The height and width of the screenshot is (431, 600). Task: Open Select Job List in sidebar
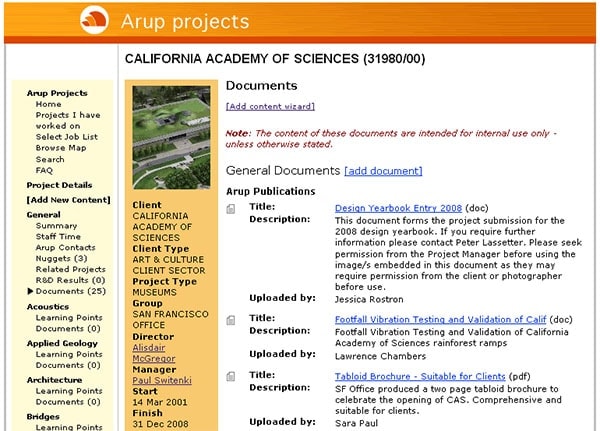pyautogui.click(x=66, y=137)
